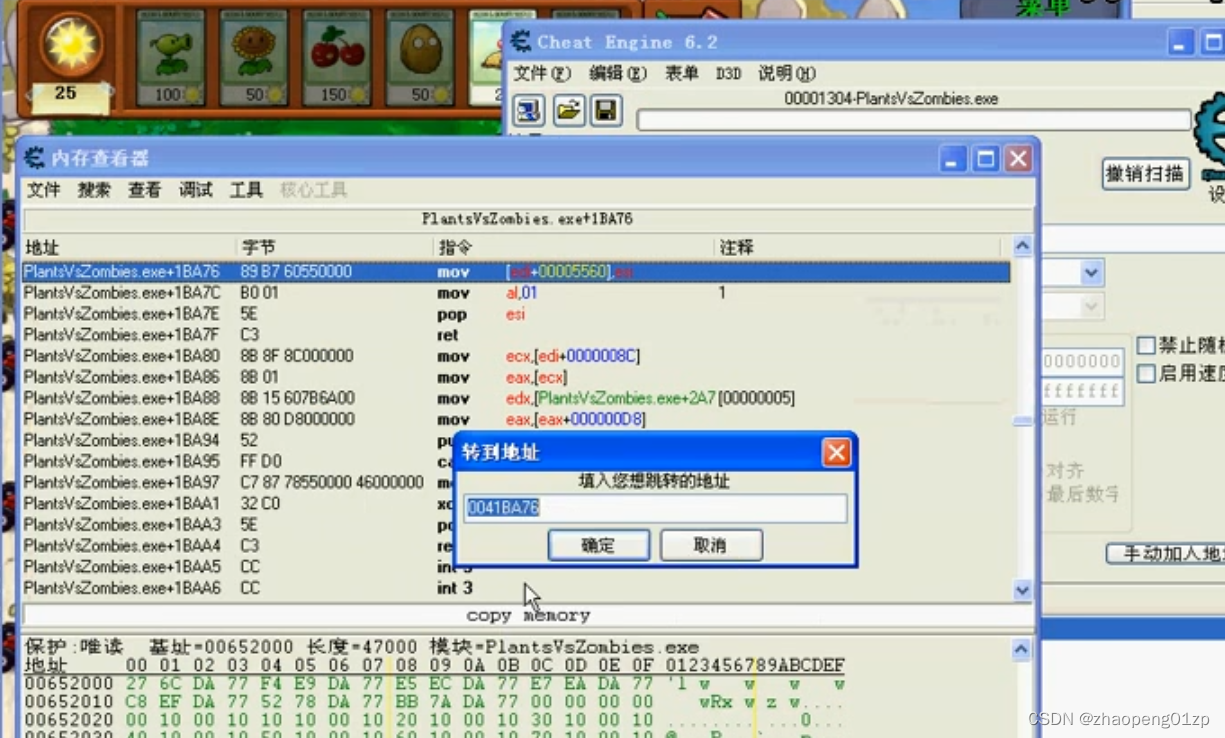This screenshot has height=738, width=1225.
Task: Open the 文件(F) menu in Cheat Engine
Action: (x=542, y=74)
